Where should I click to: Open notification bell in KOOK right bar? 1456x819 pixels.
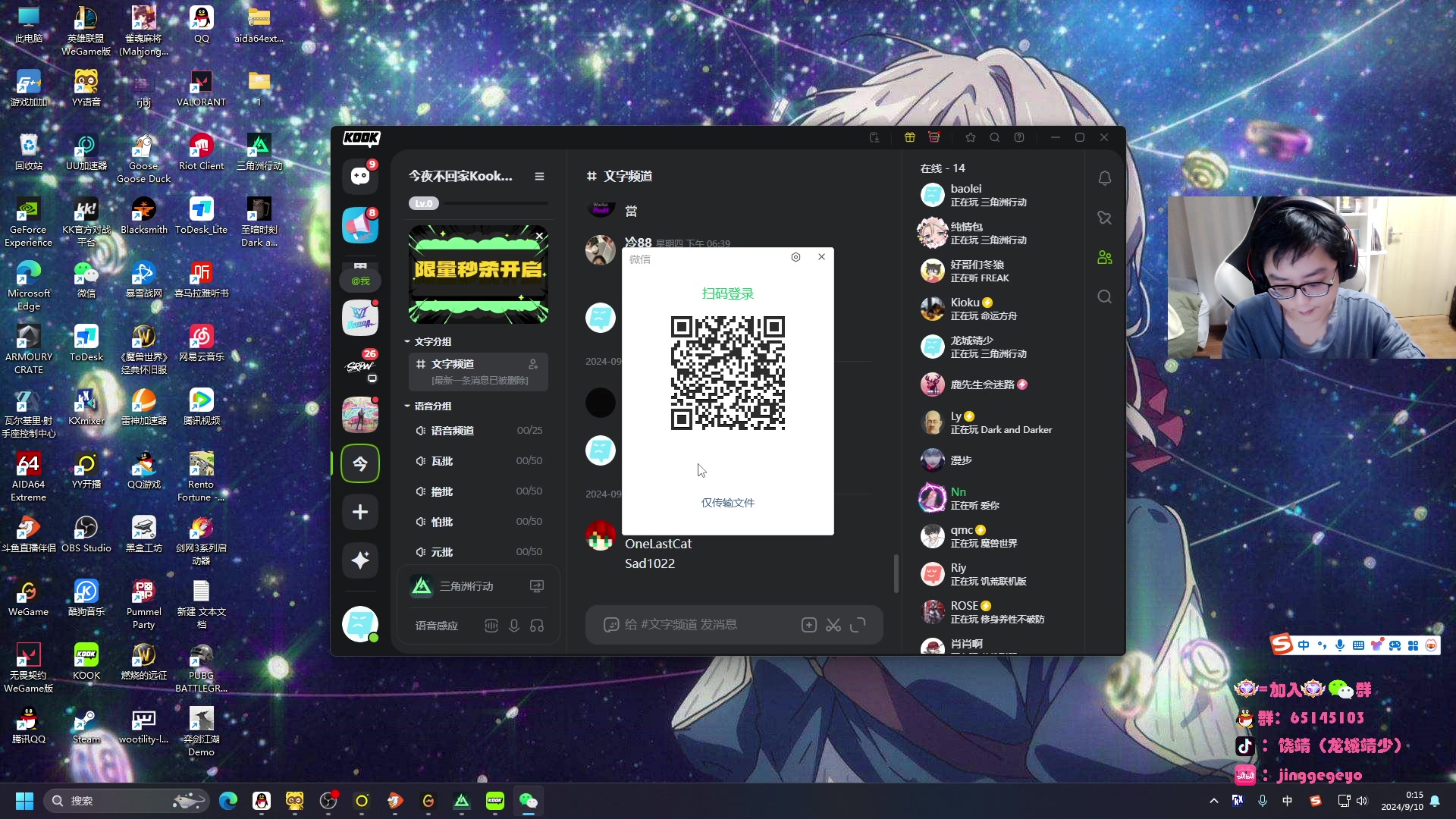pos(1105,178)
